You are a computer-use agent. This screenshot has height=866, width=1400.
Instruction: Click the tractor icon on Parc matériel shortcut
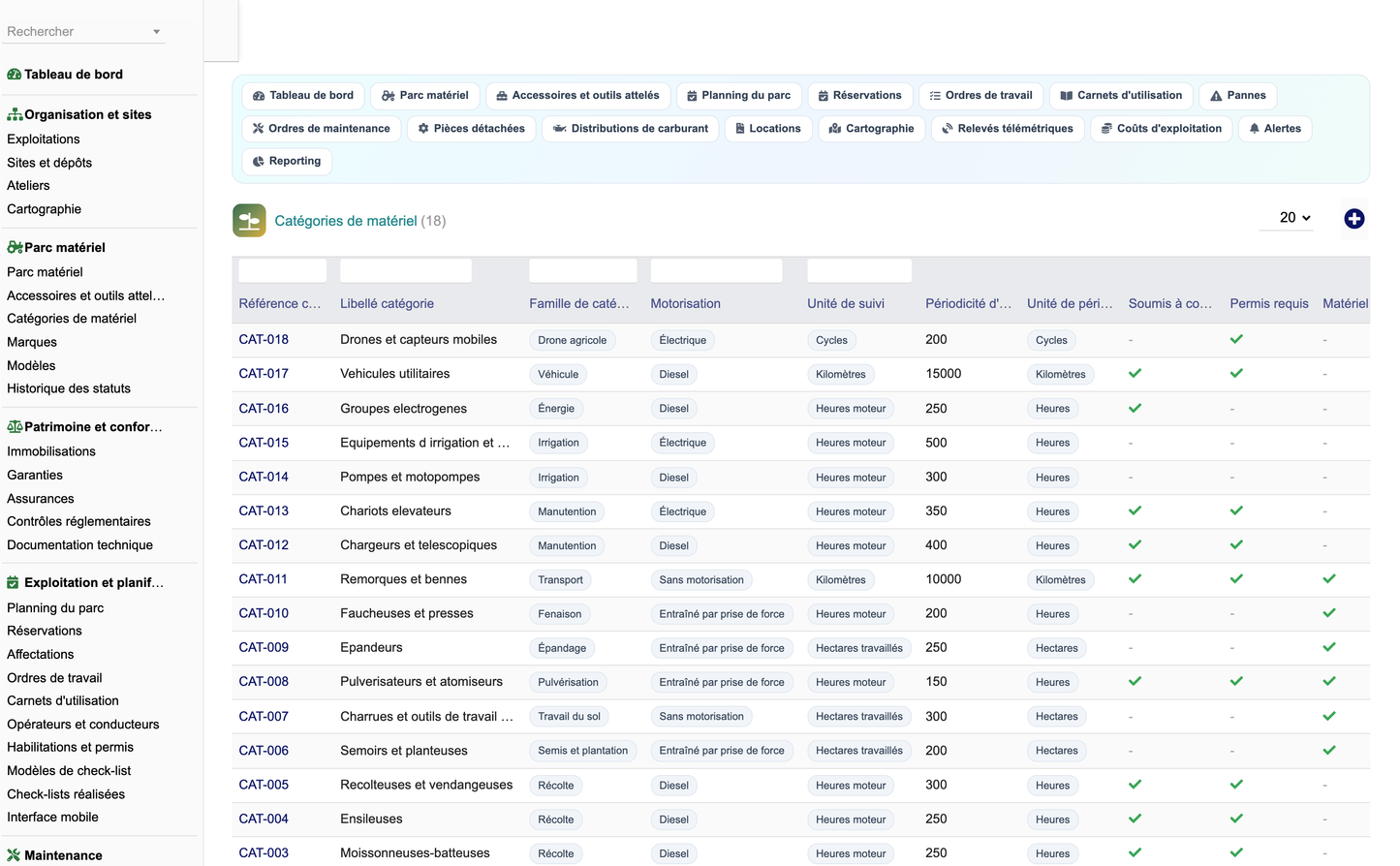[x=389, y=96]
